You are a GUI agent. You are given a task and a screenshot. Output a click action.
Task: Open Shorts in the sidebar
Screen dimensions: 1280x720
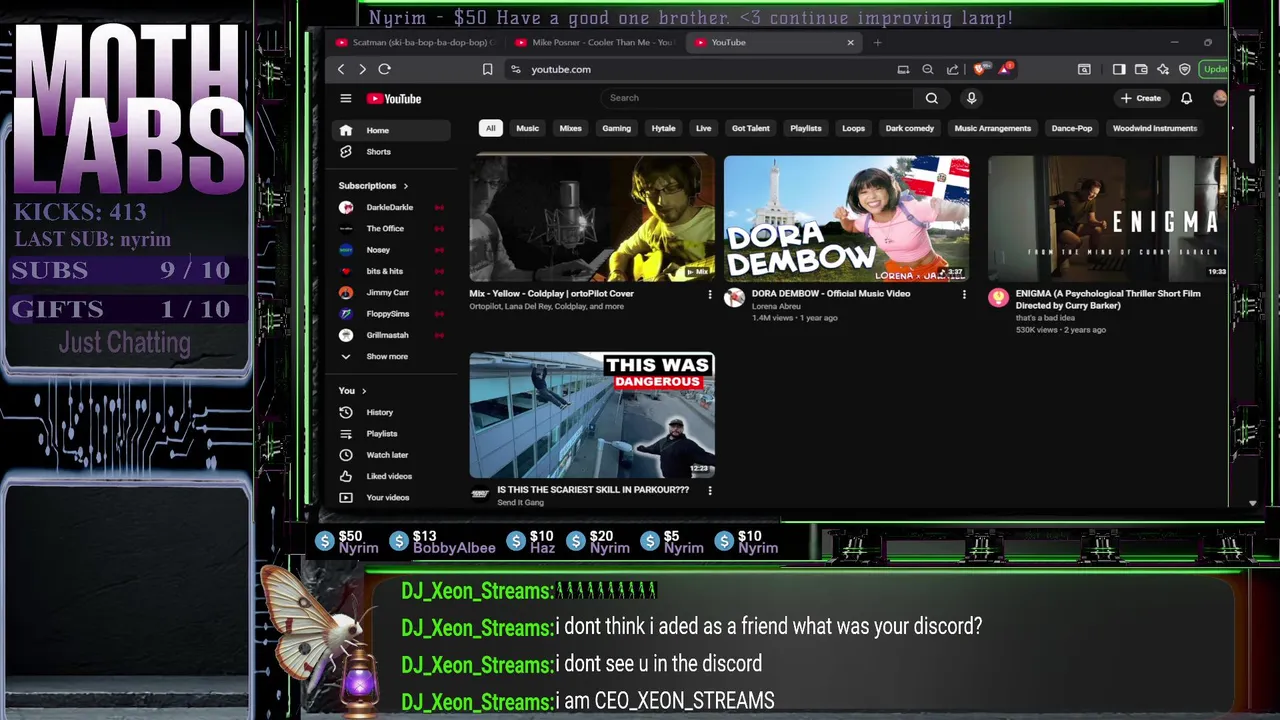point(391,152)
